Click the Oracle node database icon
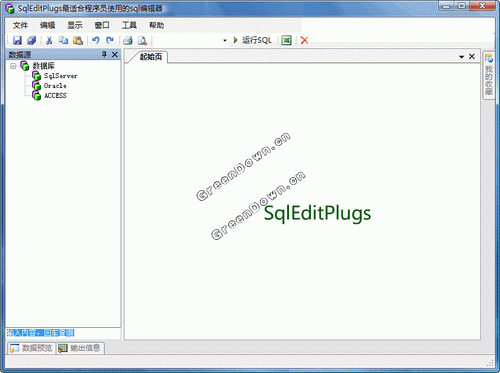Image resolution: width=500 pixels, height=373 pixels. click(36, 86)
